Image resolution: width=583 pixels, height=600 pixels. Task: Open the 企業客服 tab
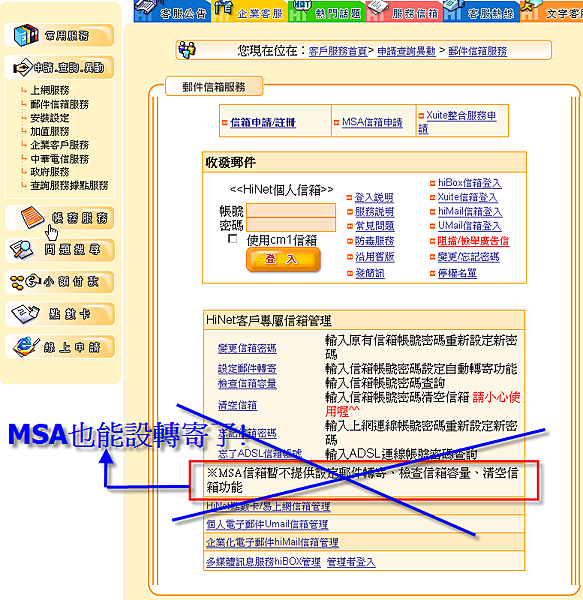tap(249, 11)
